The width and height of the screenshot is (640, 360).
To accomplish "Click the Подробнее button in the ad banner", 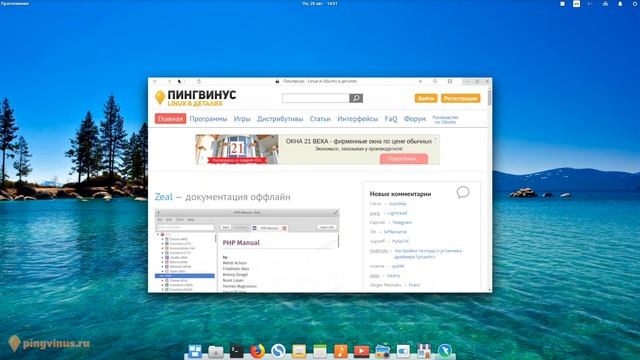I will click(404, 158).
